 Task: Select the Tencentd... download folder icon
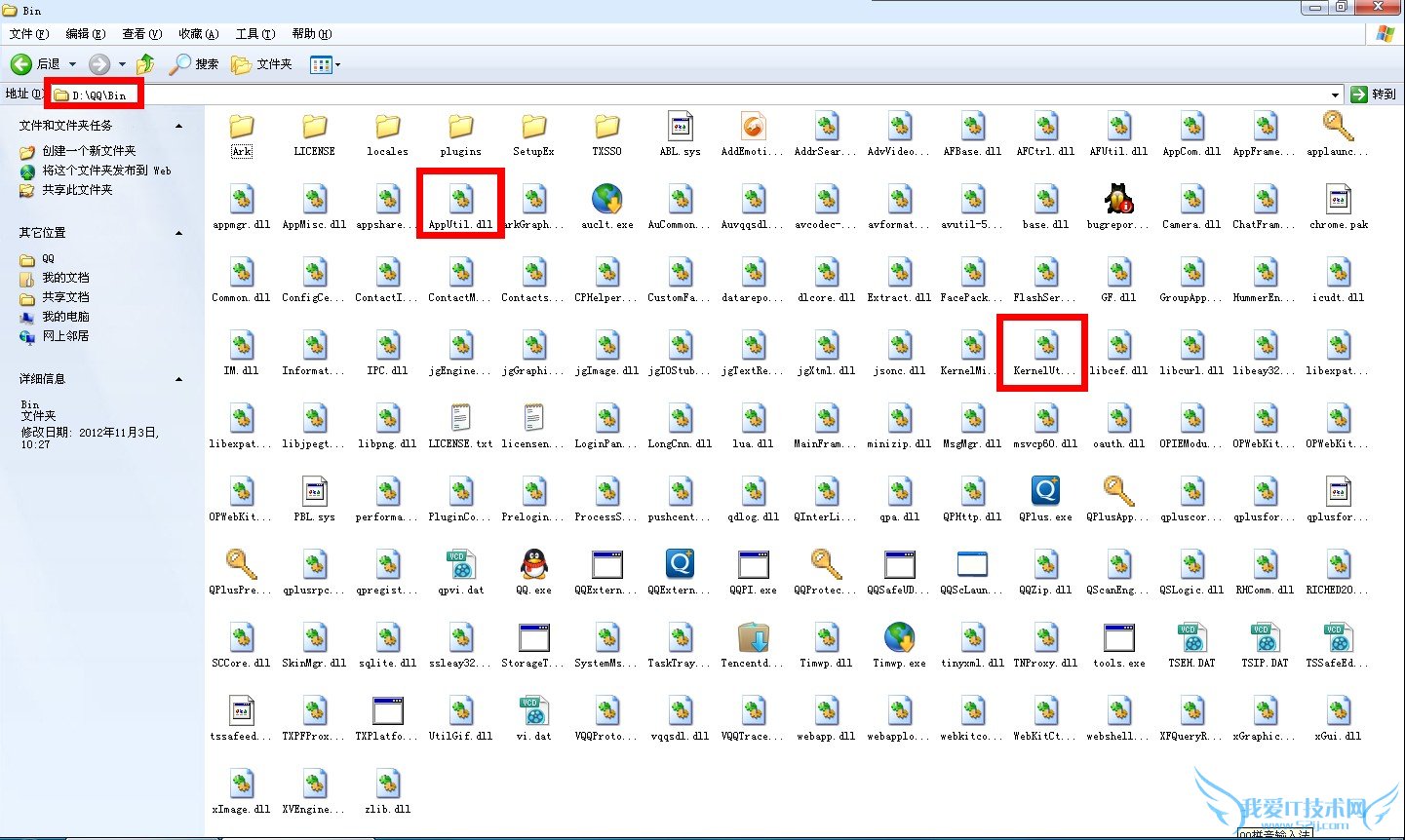pyautogui.click(x=753, y=637)
